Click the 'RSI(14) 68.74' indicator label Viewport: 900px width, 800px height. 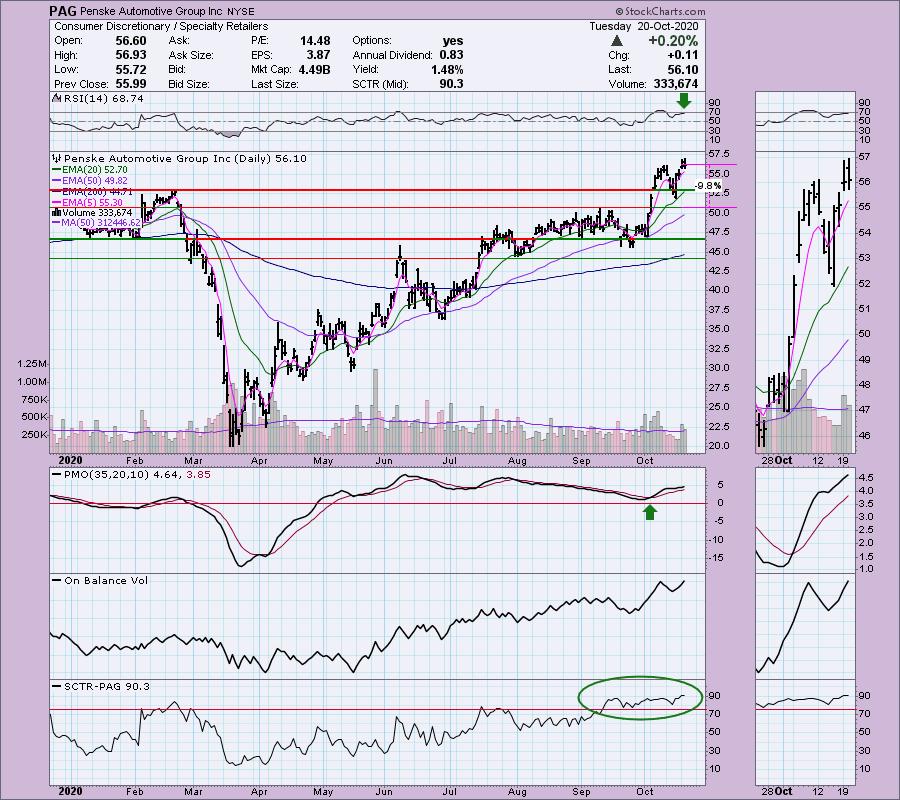[104, 99]
